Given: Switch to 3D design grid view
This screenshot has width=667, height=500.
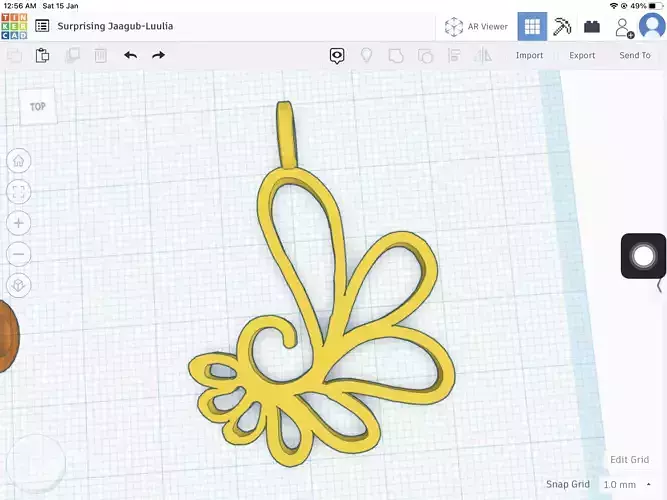Looking at the screenshot, I should point(532,26).
